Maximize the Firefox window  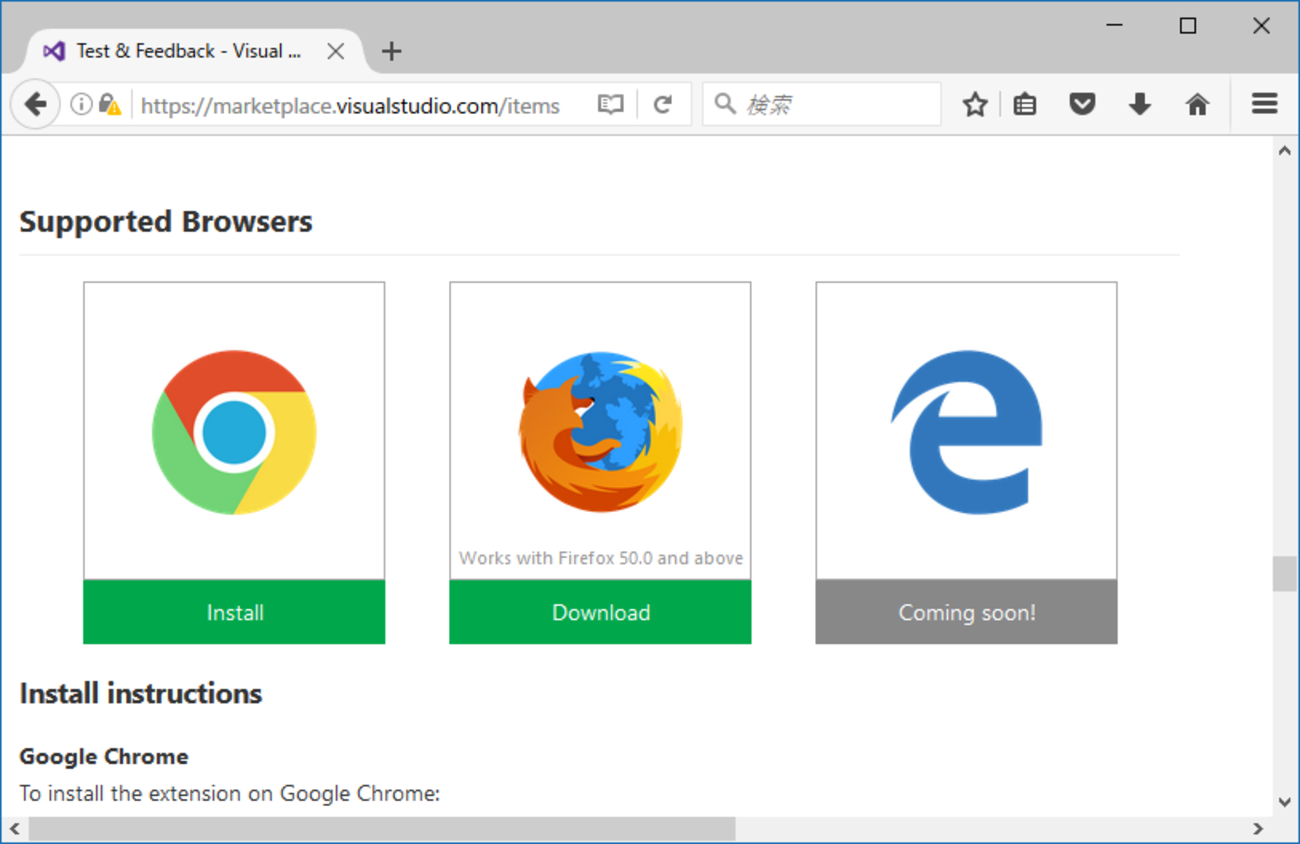click(x=1188, y=26)
